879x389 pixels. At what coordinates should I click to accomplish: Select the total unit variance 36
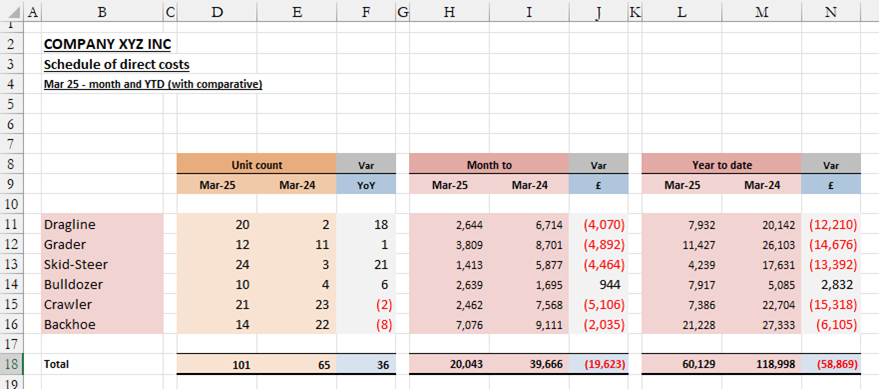pos(366,364)
